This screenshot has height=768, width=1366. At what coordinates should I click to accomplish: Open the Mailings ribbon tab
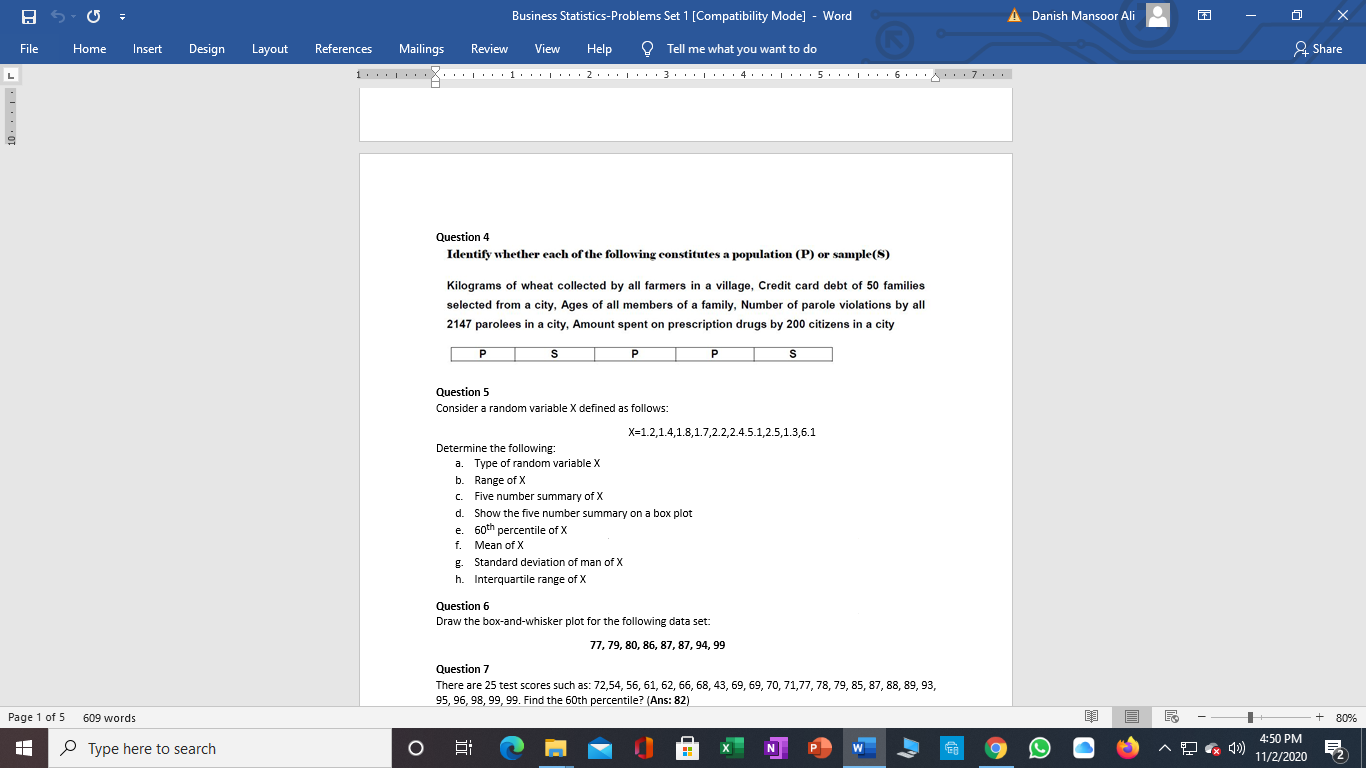(421, 48)
